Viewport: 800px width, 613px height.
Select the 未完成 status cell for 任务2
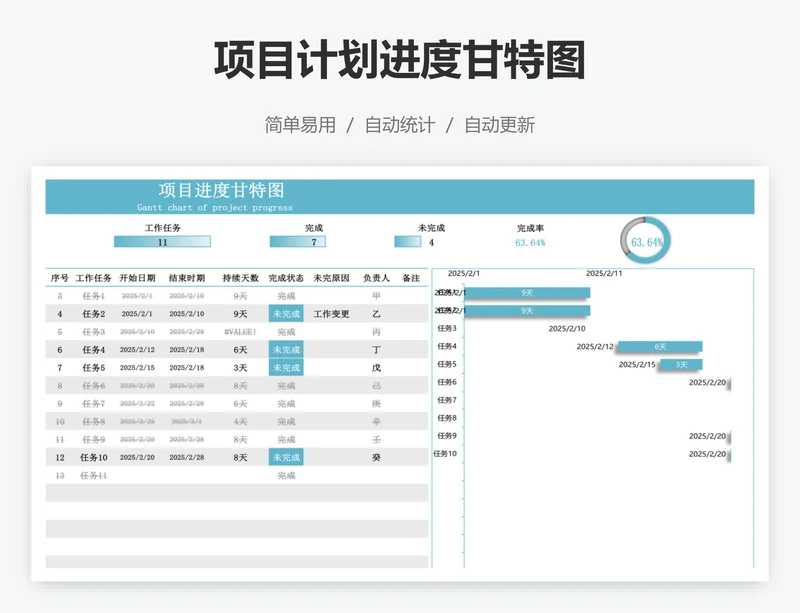point(286,314)
